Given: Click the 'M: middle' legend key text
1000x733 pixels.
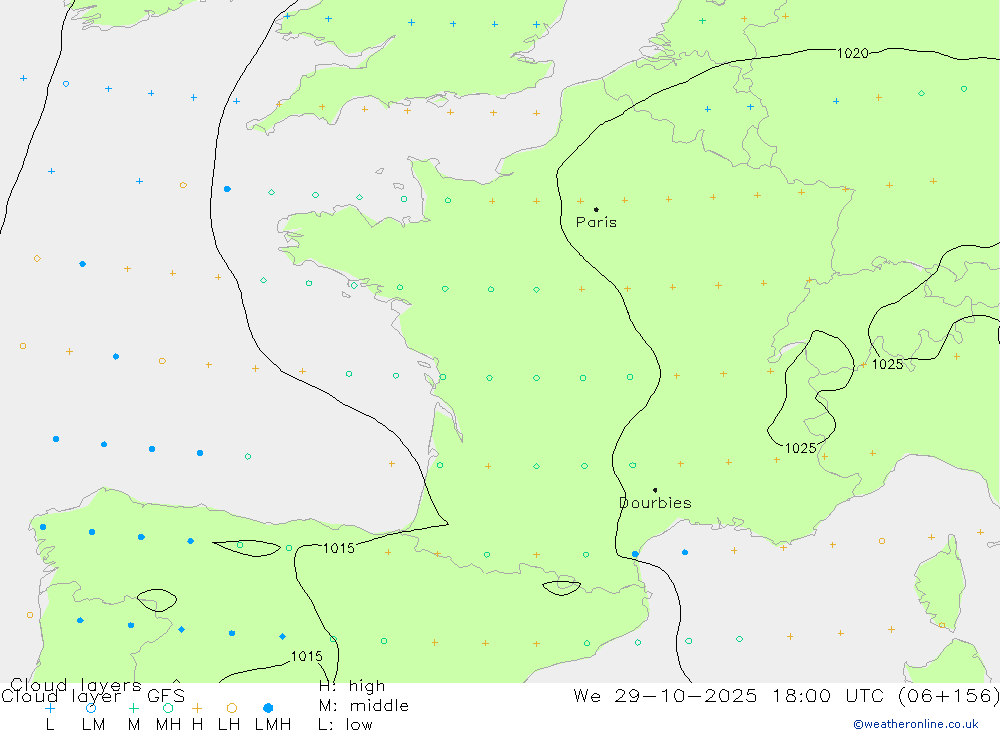Looking at the screenshot, I should 364,706.
